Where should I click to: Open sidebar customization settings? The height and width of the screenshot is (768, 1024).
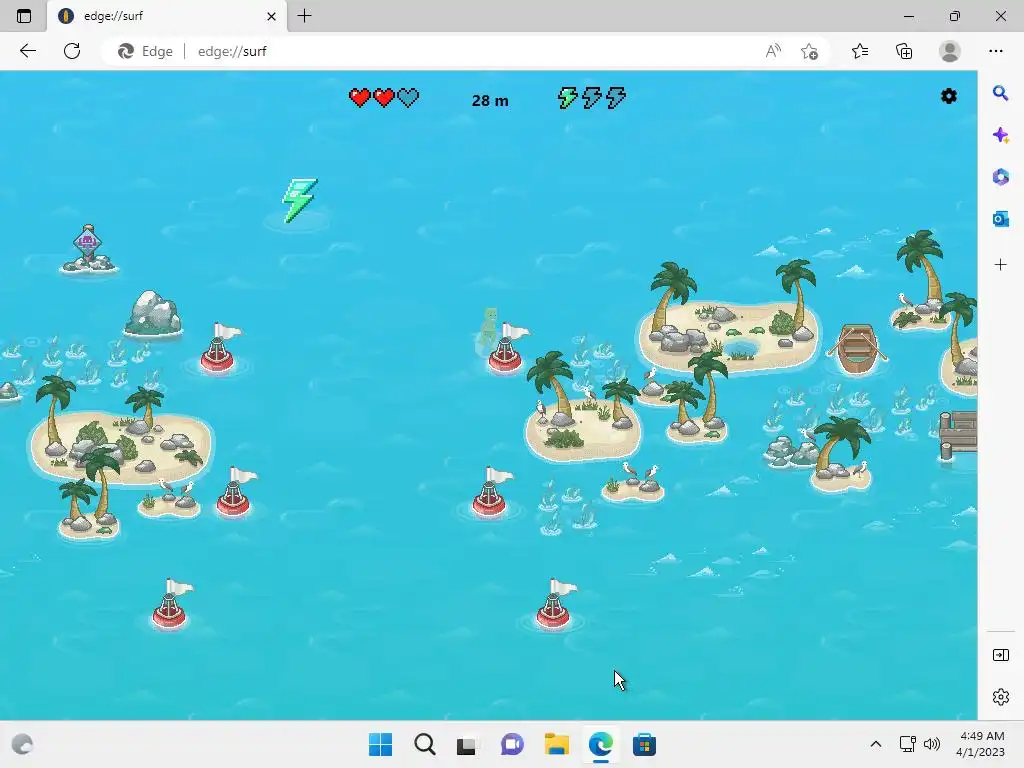point(1000,697)
